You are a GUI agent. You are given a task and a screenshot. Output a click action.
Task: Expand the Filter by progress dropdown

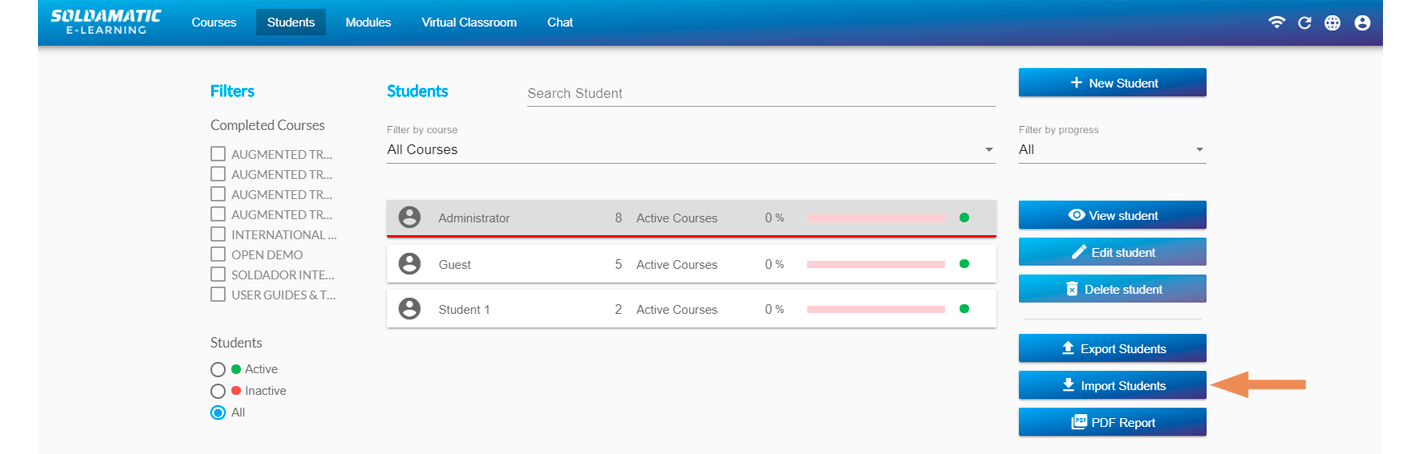(x=1111, y=150)
